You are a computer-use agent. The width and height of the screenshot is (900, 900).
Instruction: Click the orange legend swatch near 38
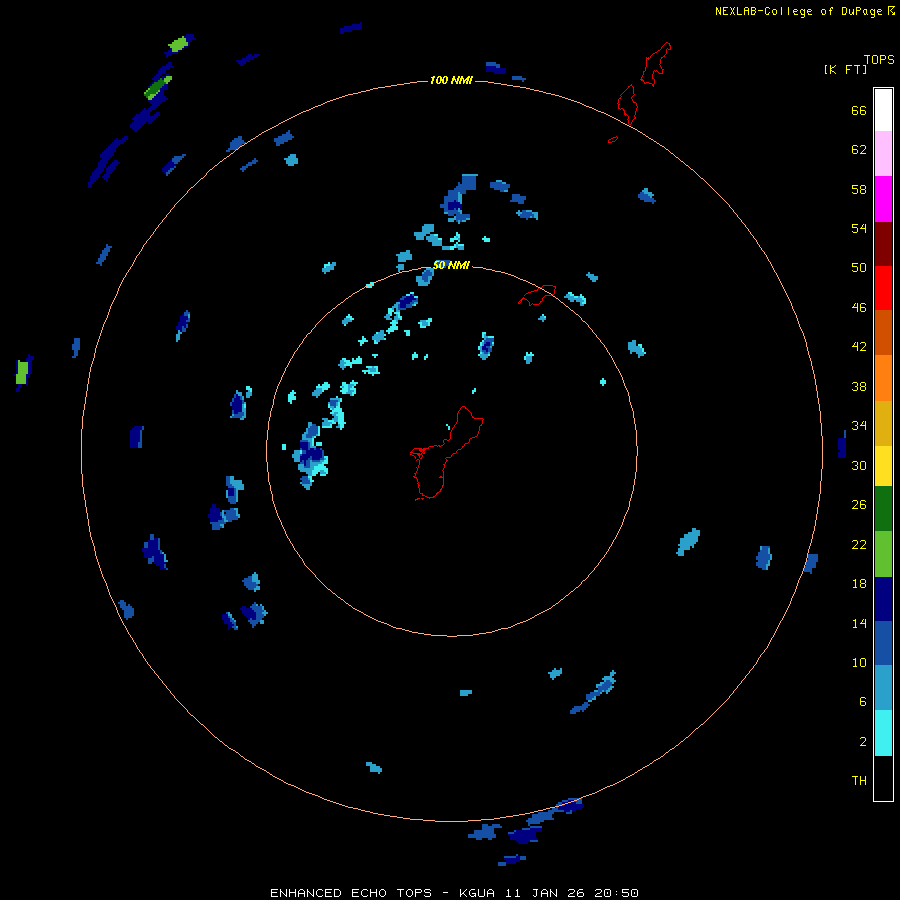coord(883,378)
